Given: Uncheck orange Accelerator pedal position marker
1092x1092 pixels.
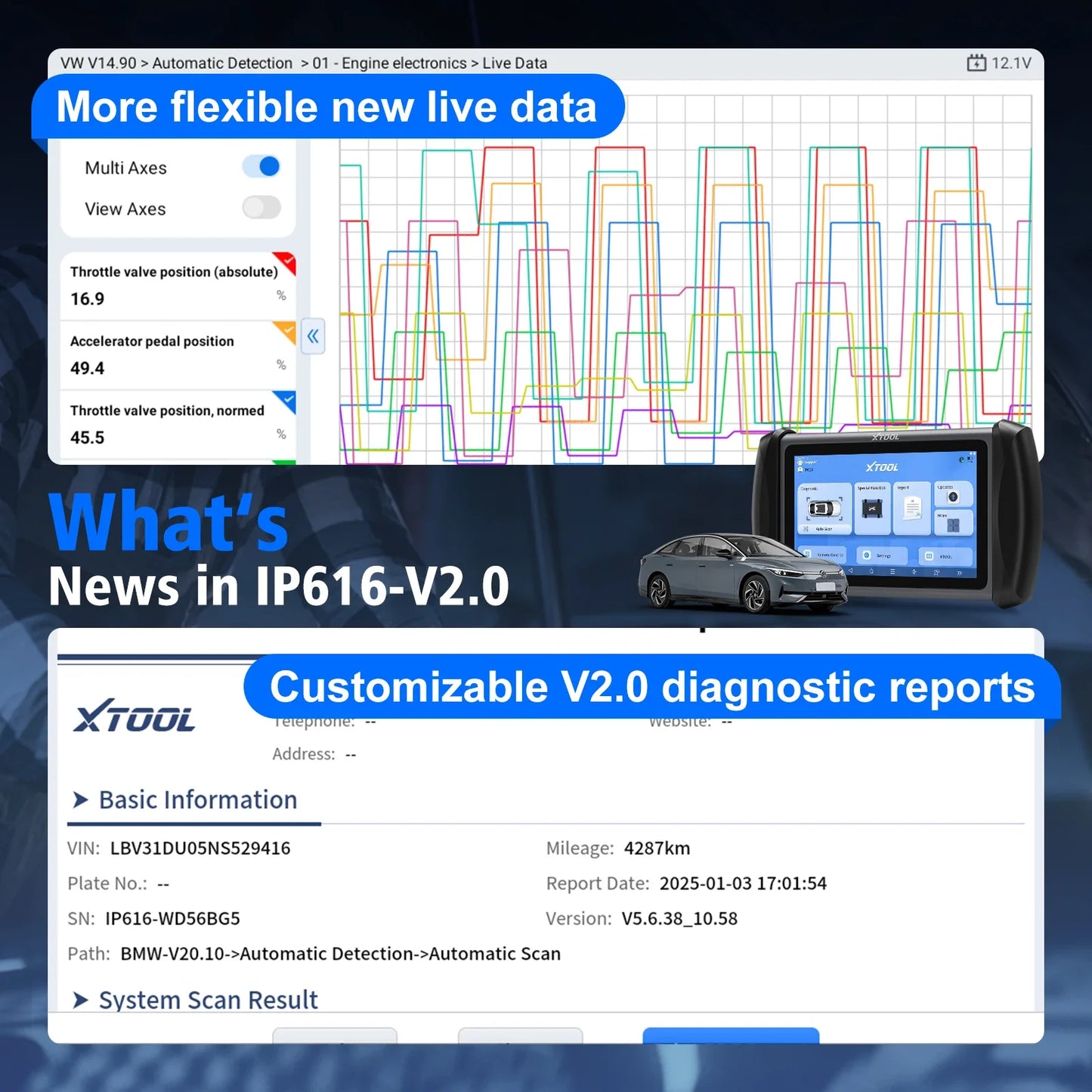Looking at the screenshot, I should [x=286, y=330].
